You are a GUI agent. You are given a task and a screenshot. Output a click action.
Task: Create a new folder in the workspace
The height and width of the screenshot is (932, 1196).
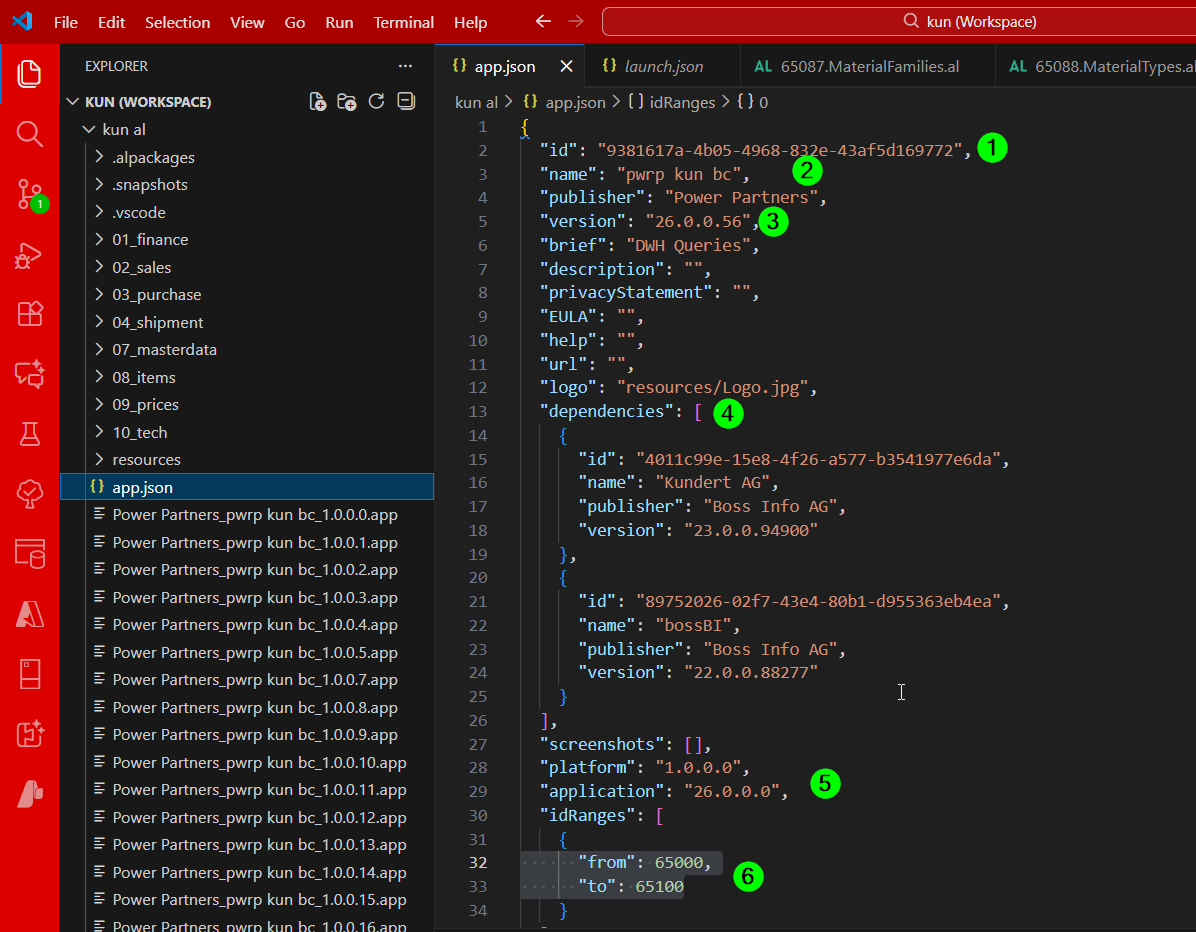pyautogui.click(x=346, y=101)
